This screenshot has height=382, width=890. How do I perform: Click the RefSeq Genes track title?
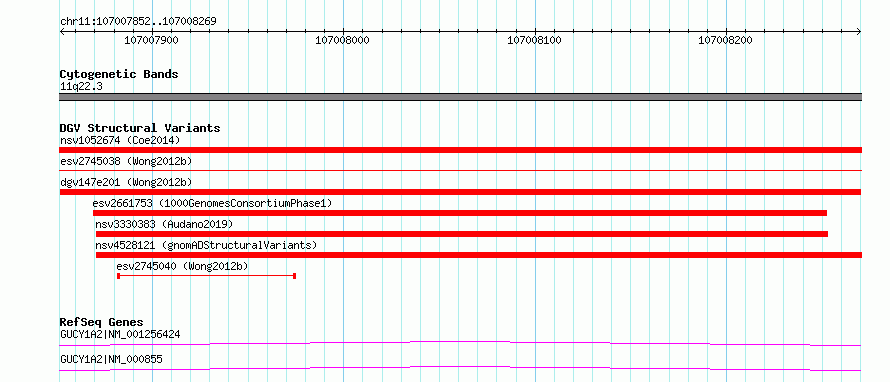[x=102, y=322]
